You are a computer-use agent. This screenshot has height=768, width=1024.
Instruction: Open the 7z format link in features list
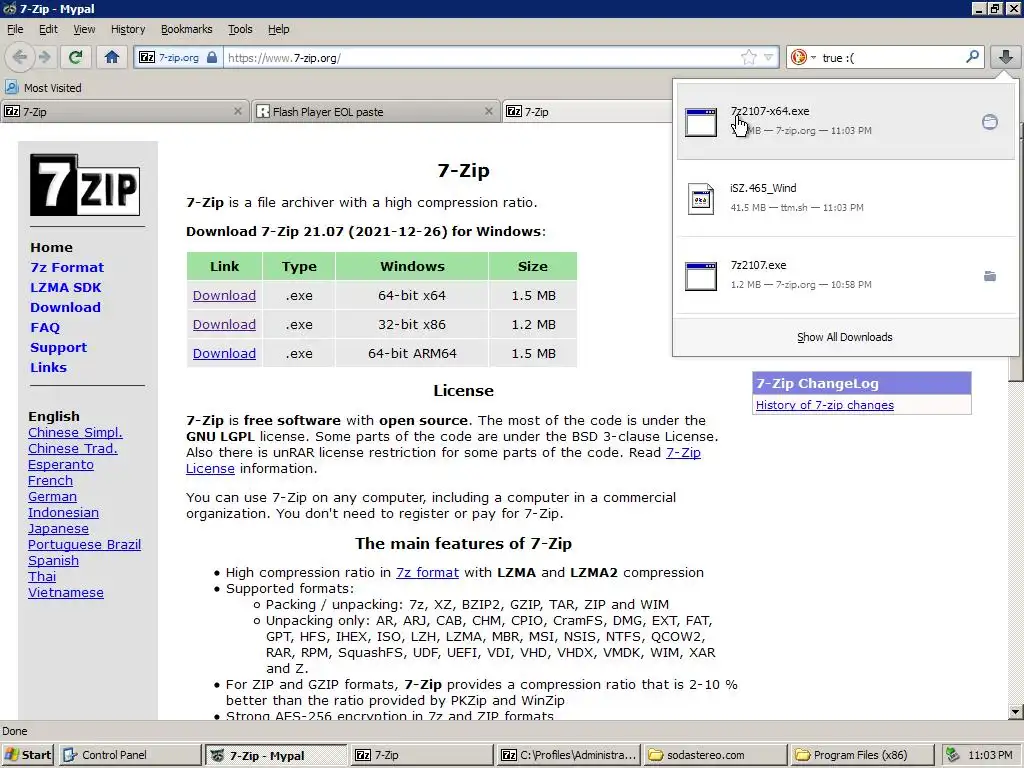tap(427, 573)
